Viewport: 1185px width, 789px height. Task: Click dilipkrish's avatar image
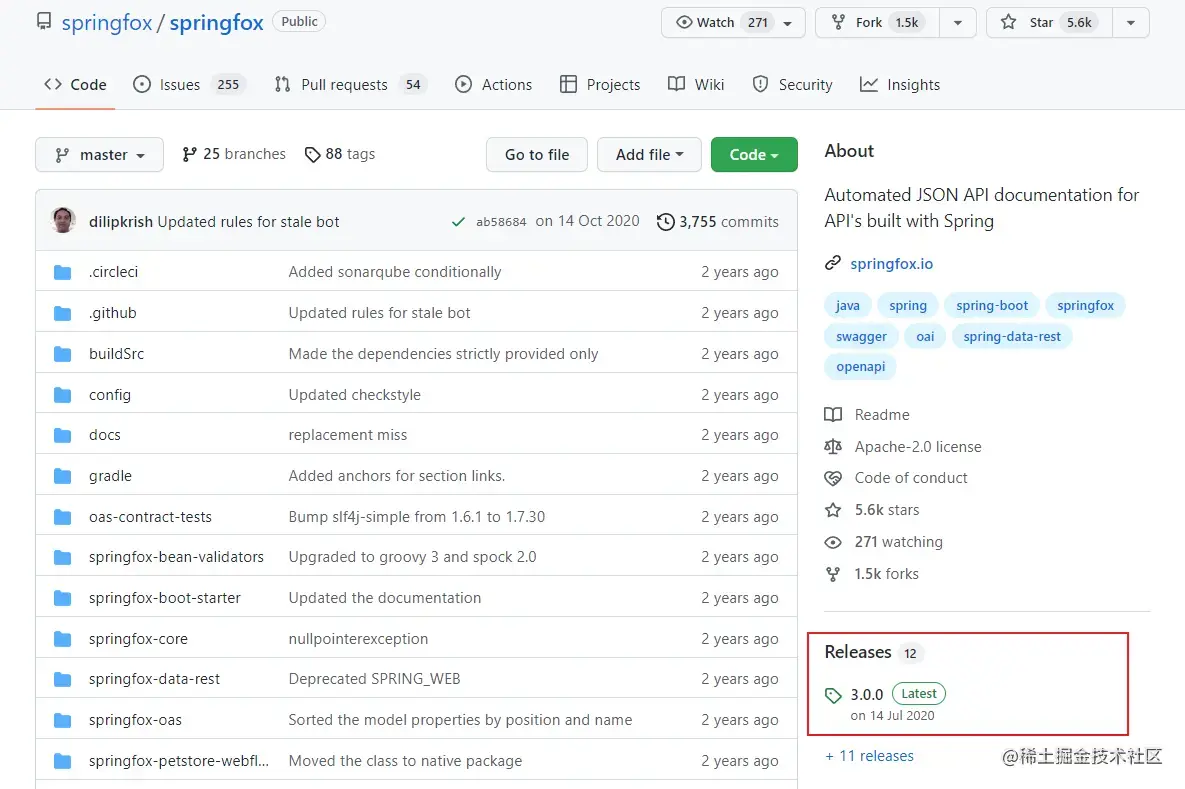tap(63, 220)
